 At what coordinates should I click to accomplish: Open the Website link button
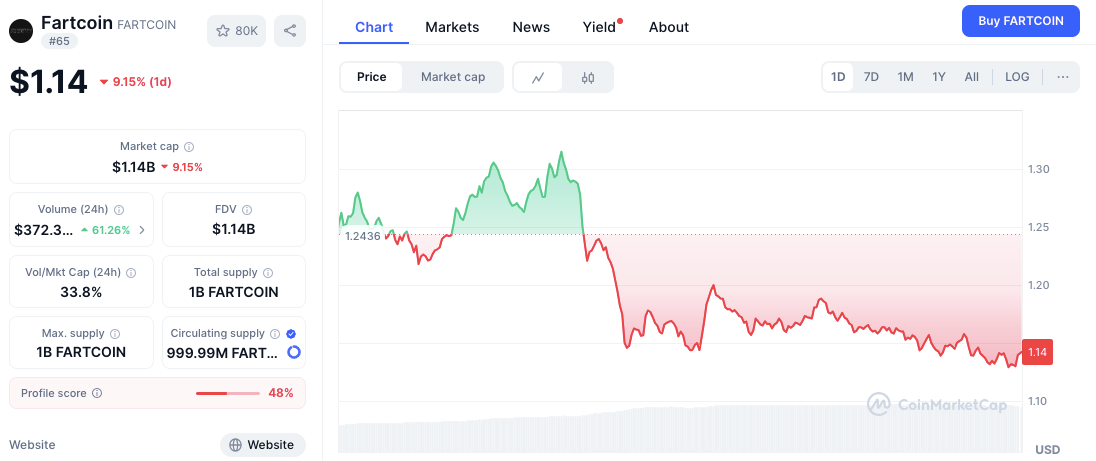point(262,445)
